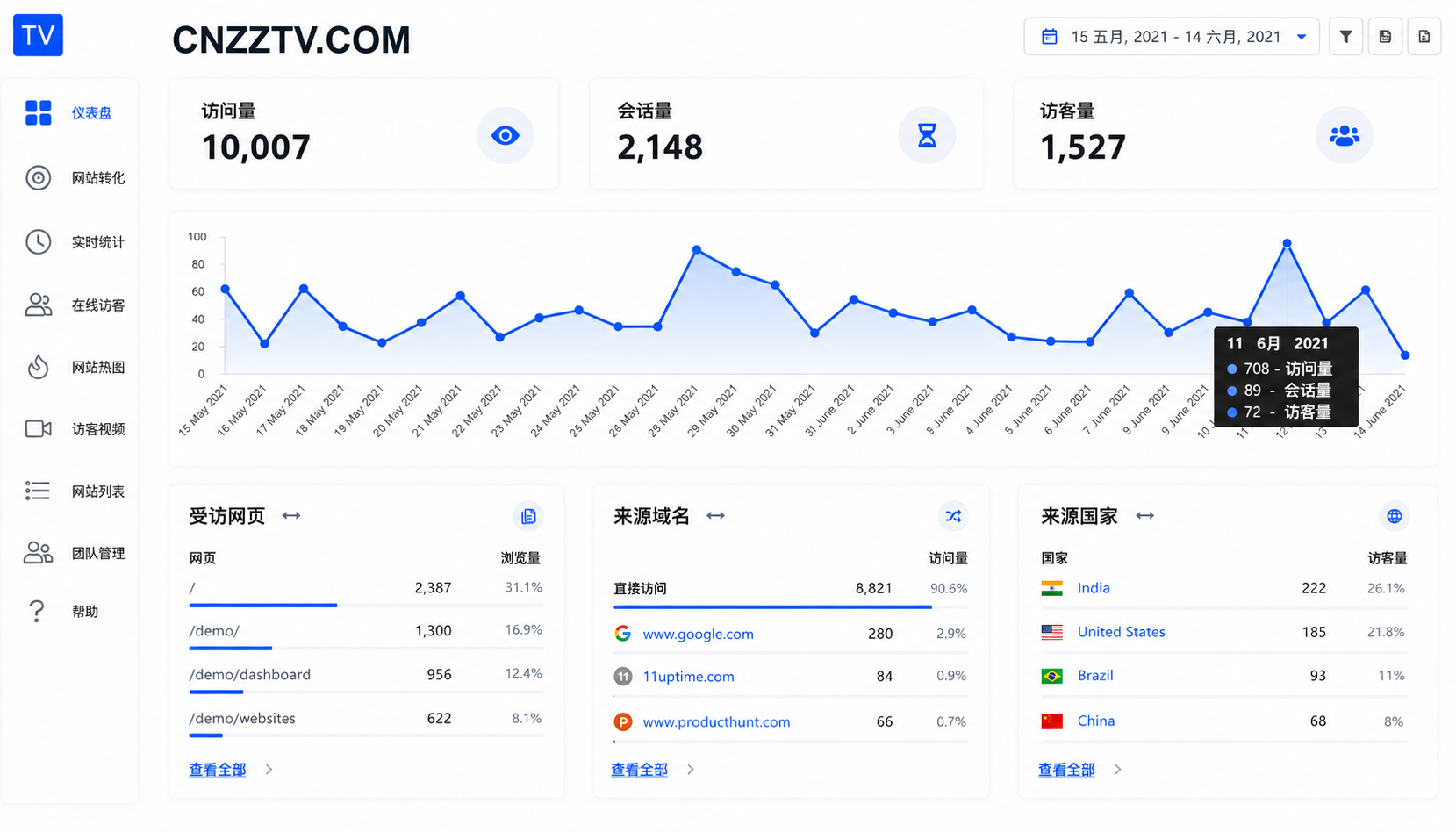Click the 帮助 question mark icon

pos(36,611)
